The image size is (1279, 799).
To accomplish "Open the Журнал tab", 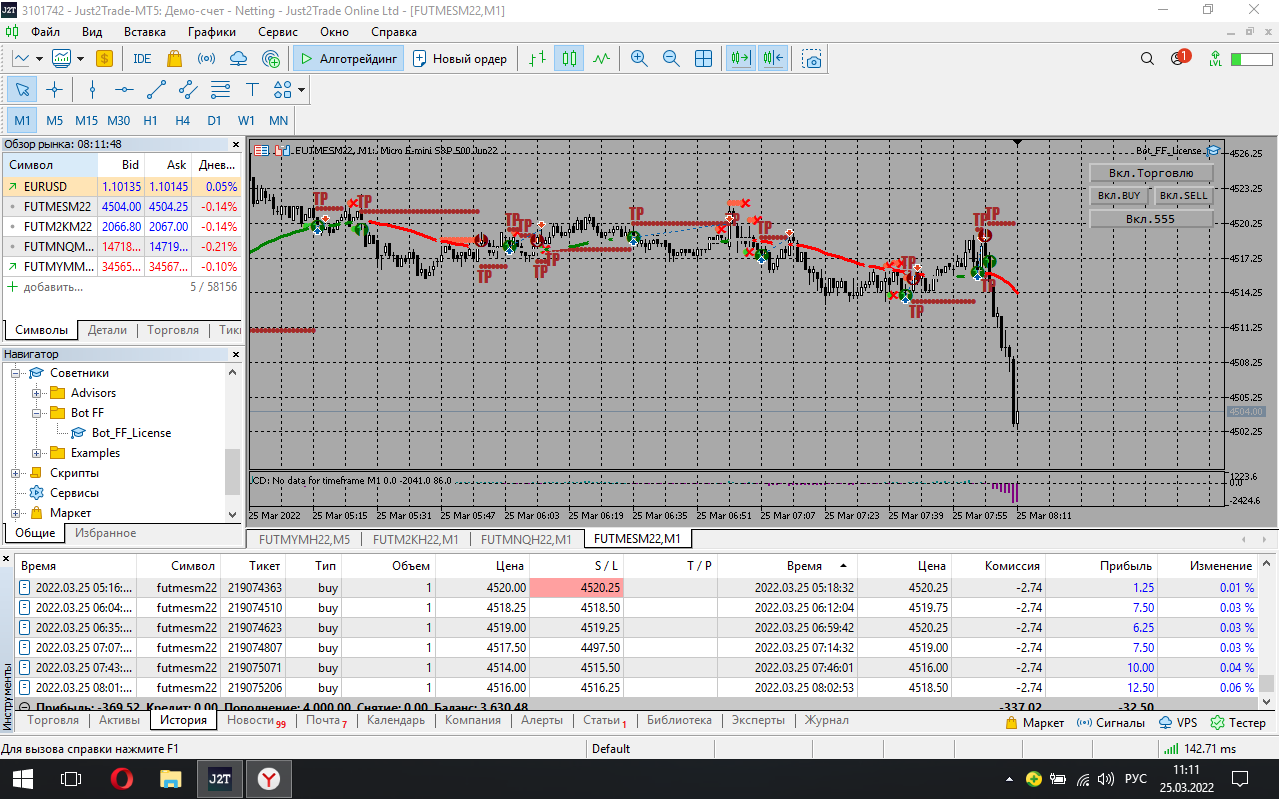I will [827, 720].
